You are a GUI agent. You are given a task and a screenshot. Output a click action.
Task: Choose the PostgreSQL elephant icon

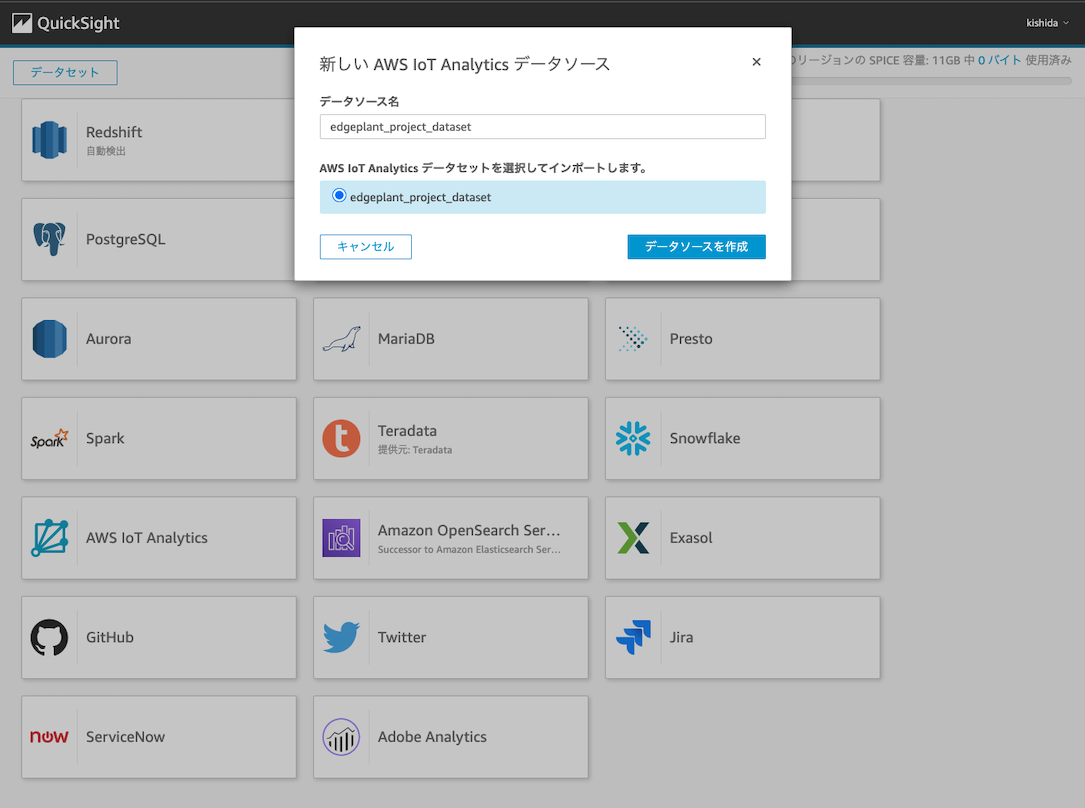click(x=50, y=239)
